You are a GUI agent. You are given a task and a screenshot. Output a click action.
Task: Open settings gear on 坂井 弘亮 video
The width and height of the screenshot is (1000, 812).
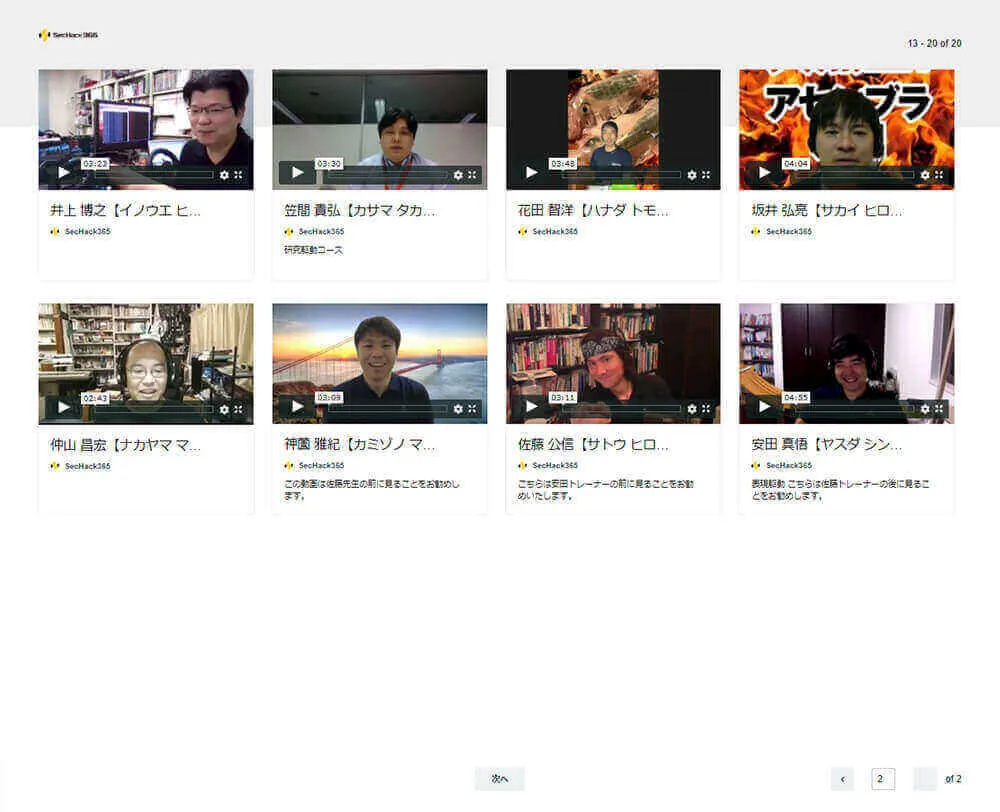point(925,175)
